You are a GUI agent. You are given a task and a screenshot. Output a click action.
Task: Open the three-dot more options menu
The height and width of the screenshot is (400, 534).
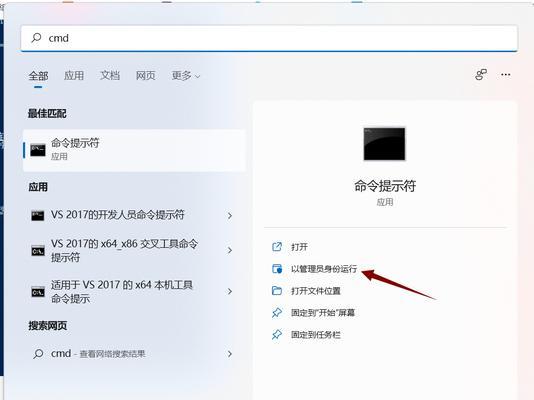[506, 75]
